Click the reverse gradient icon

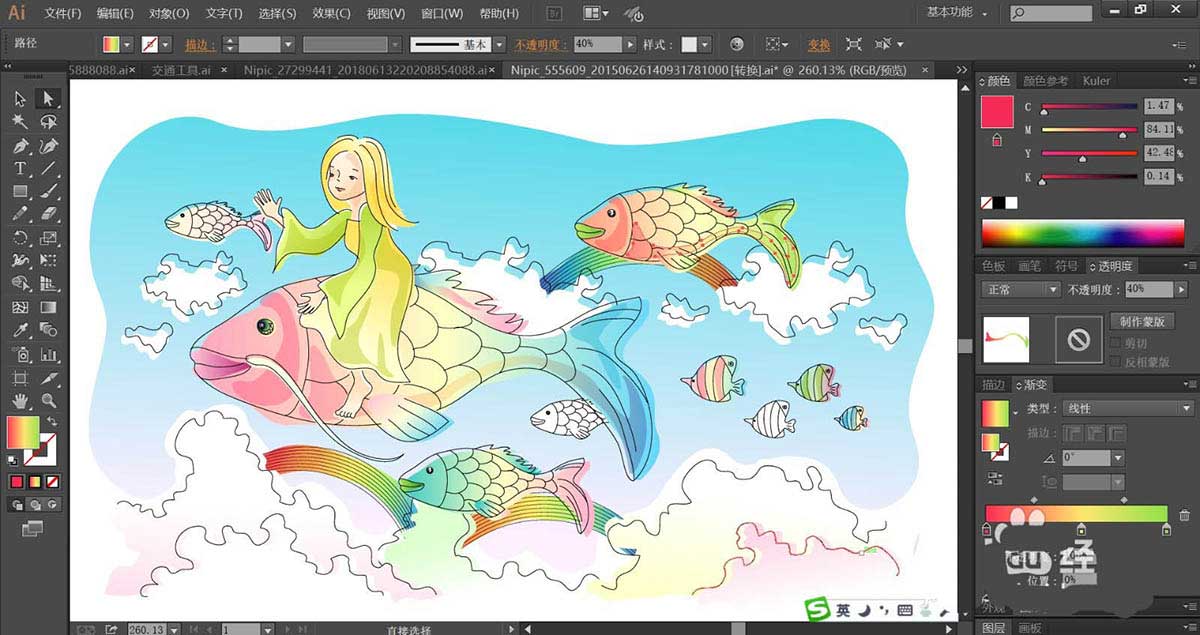click(996, 479)
